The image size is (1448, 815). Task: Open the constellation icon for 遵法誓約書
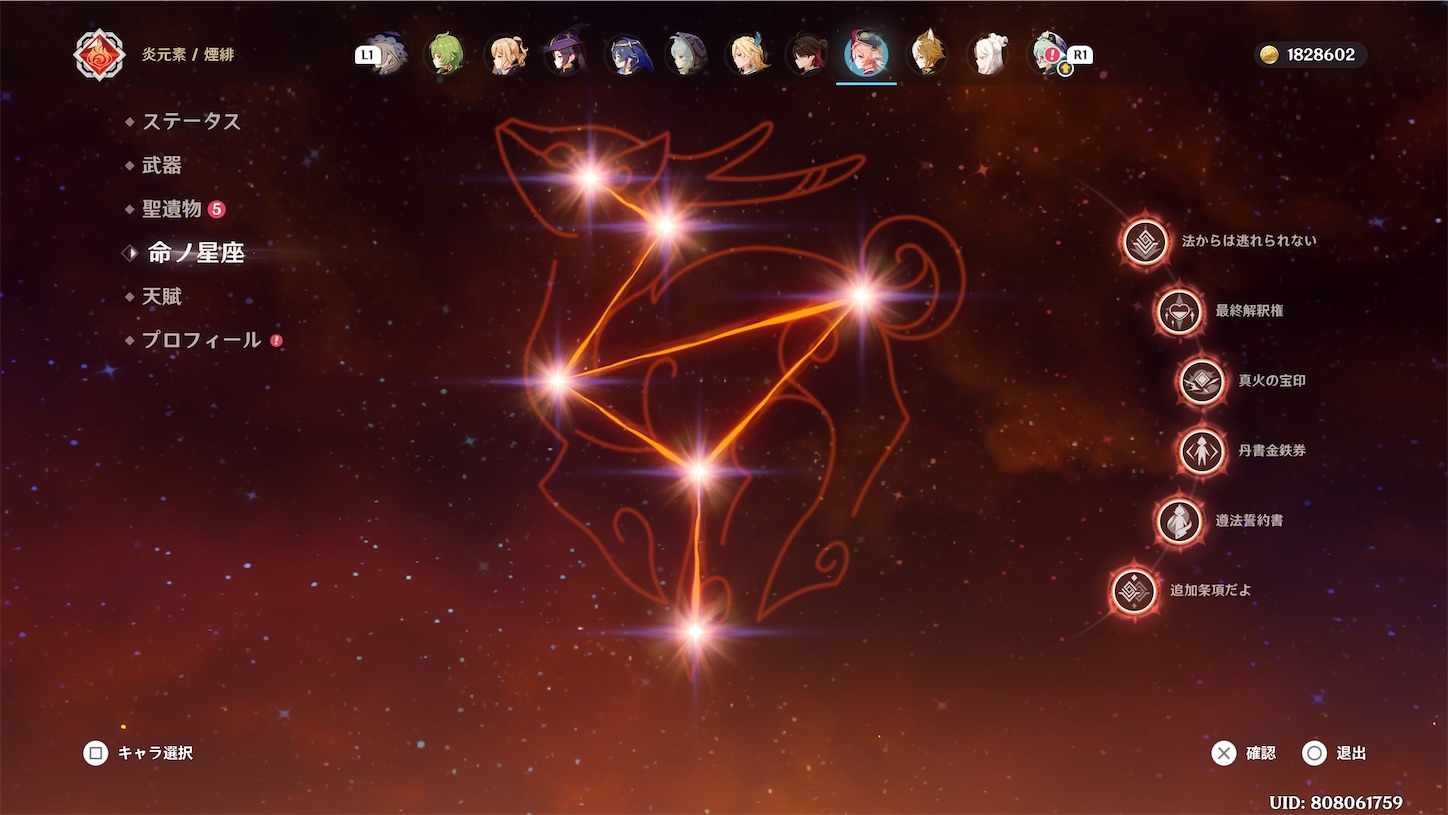click(x=1180, y=521)
